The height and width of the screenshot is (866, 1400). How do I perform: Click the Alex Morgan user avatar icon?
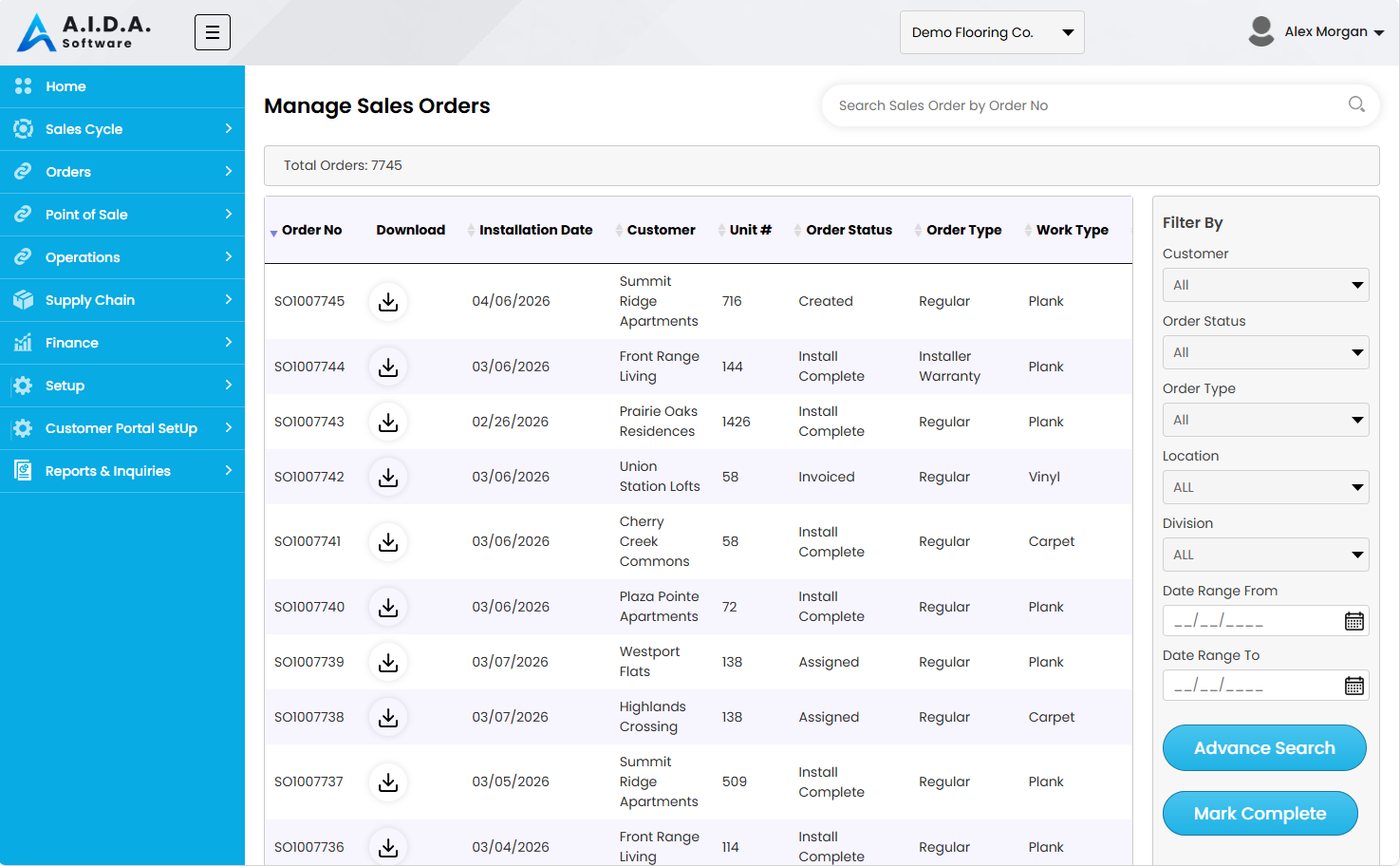click(1261, 31)
